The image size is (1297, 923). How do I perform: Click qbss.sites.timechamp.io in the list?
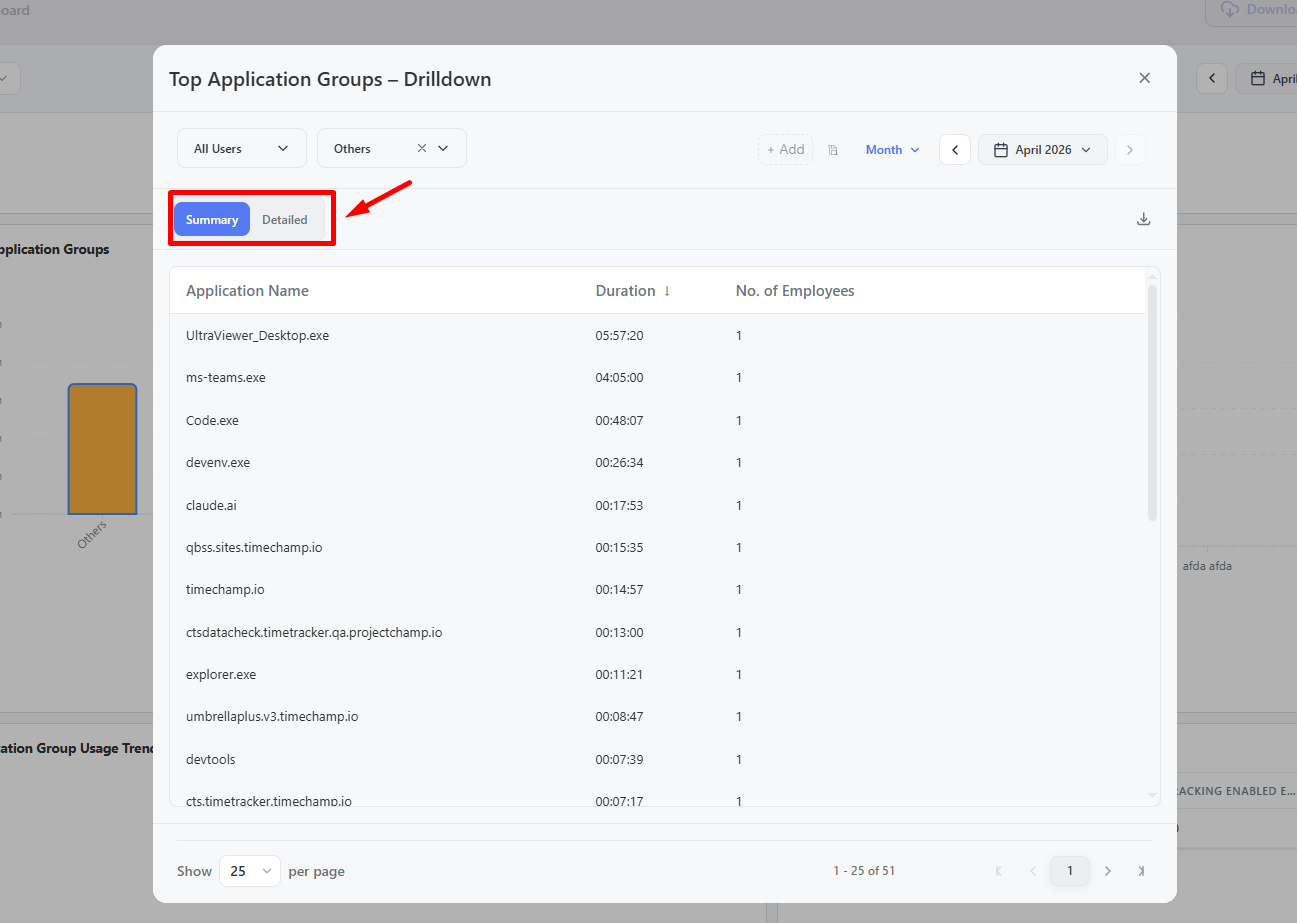pos(254,548)
